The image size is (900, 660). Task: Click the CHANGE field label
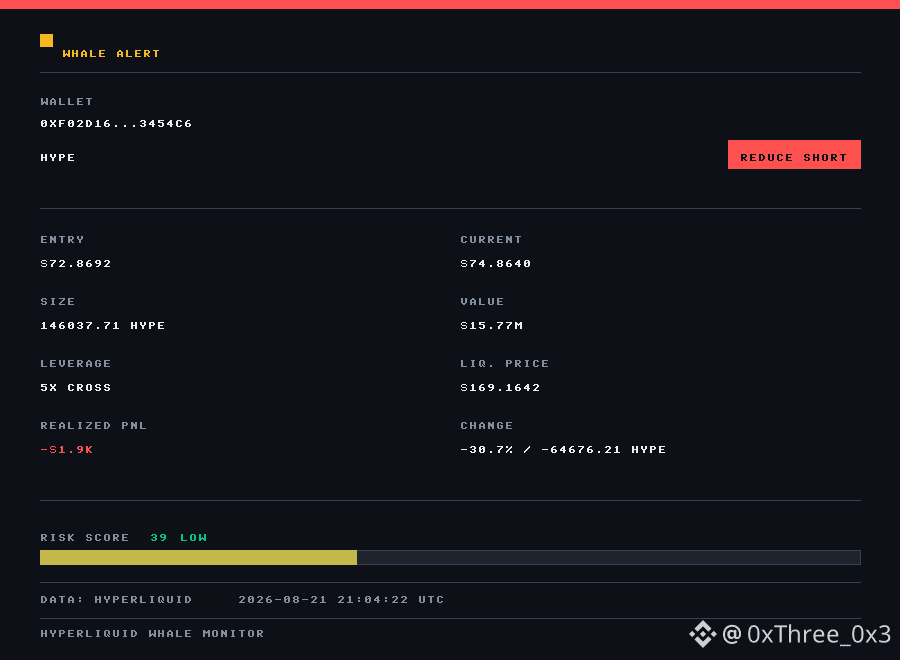487,425
